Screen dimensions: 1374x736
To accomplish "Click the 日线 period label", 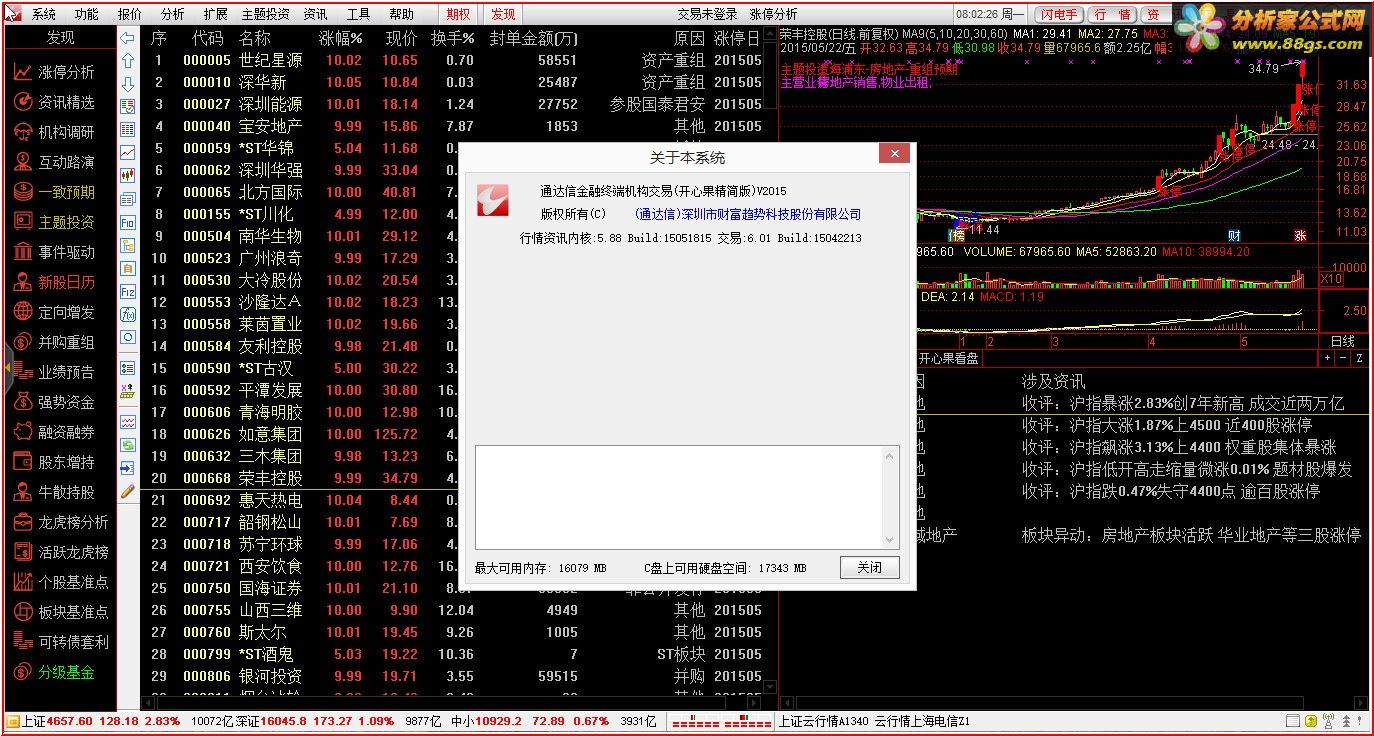I will 1344,342.
